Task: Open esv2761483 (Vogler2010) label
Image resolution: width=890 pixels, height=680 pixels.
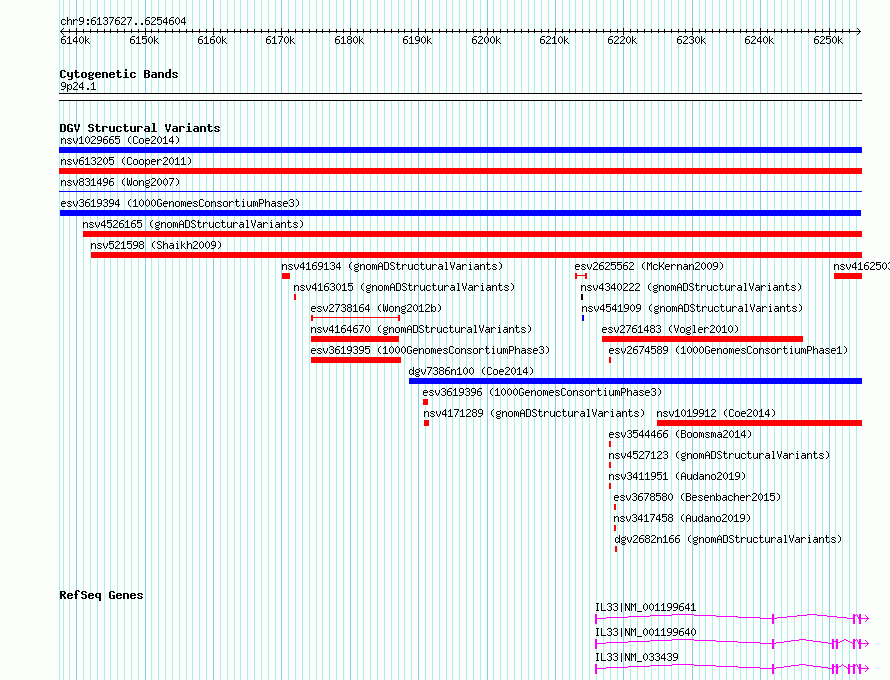Action: pos(670,329)
